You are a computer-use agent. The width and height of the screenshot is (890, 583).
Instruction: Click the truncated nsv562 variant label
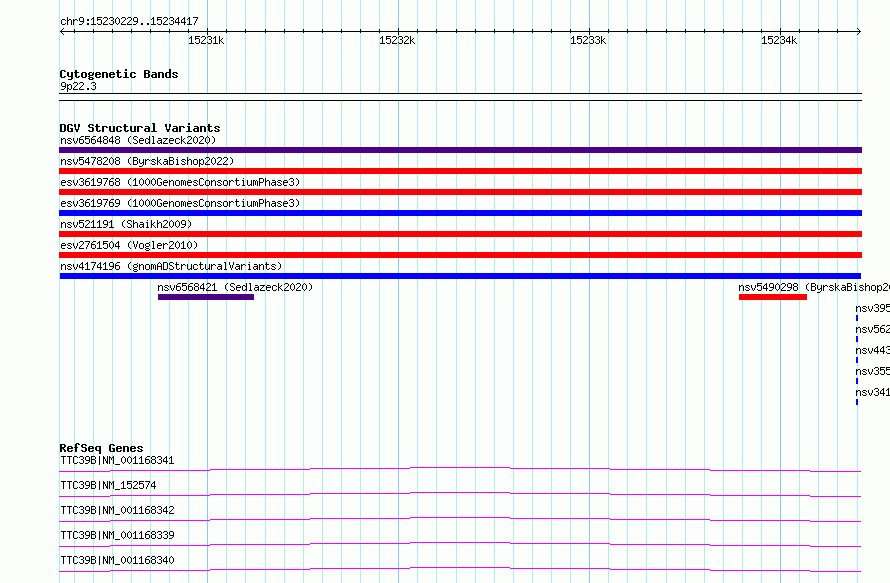(872, 329)
